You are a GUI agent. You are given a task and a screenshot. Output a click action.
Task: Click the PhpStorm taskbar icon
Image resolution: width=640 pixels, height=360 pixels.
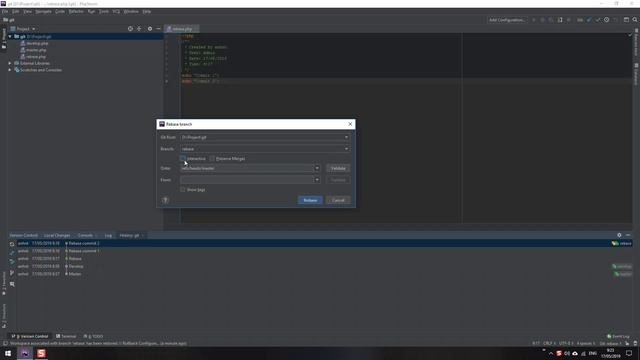pyautogui.click(x=25, y=353)
